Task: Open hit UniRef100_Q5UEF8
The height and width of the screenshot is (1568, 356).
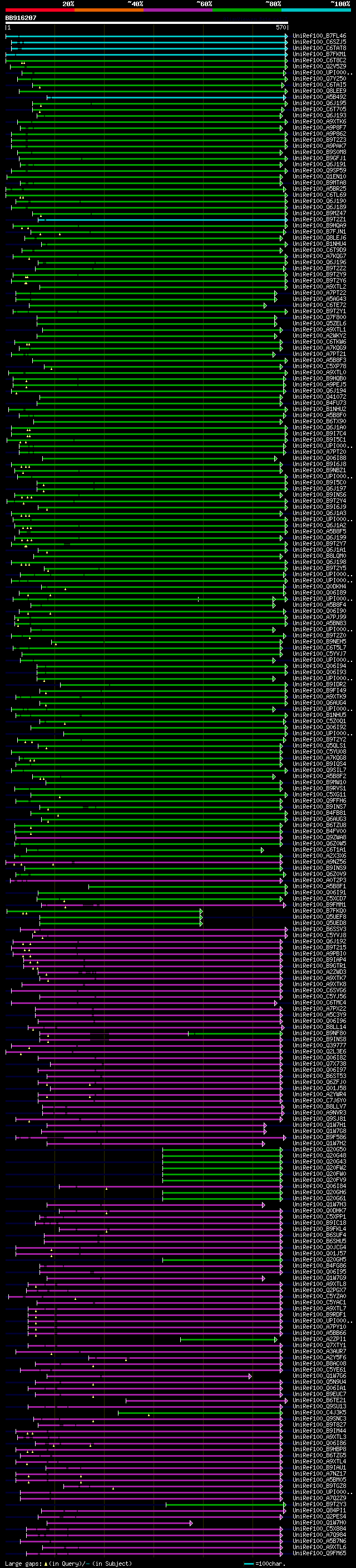Action: click(319, 917)
